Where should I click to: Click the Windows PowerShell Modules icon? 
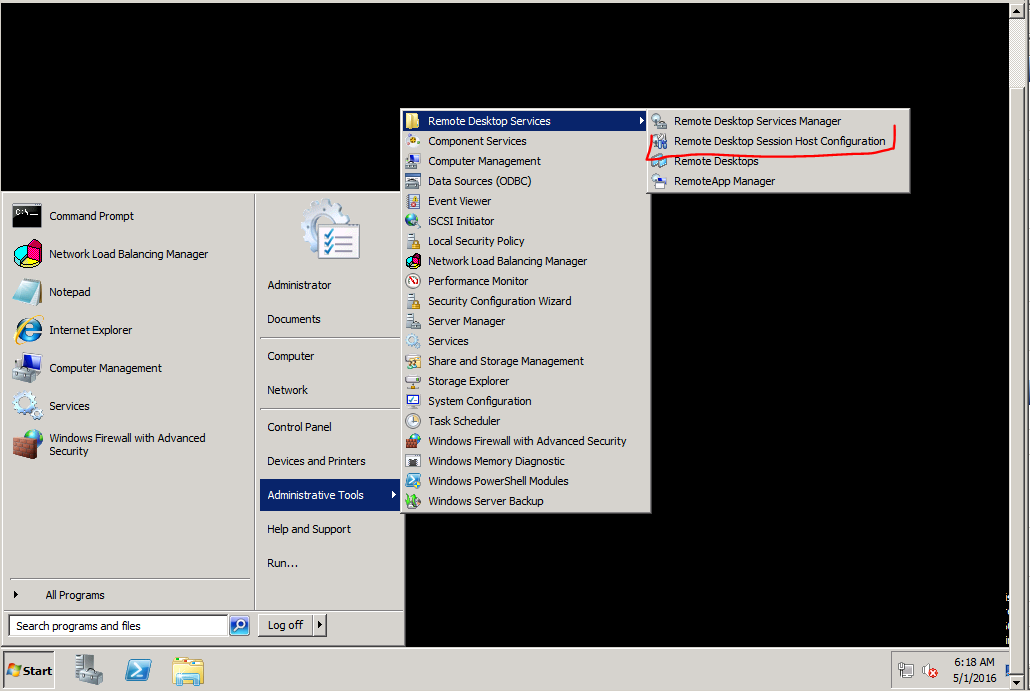click(413, 481)
